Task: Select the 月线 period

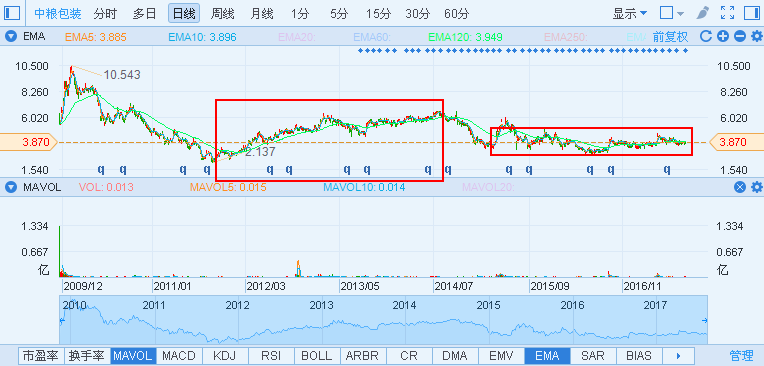Action: (x=262, y=14)
